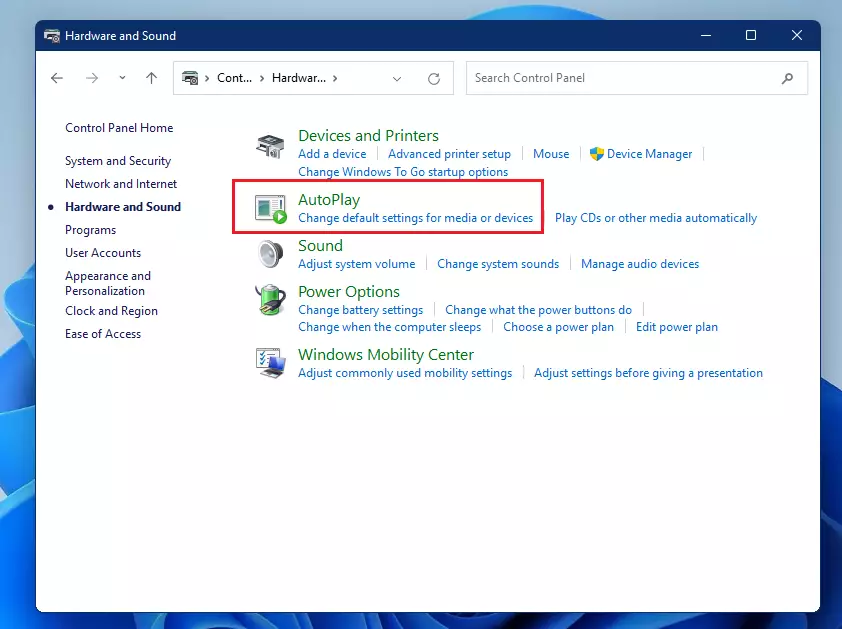Open Clock and Region
Screen dimensions: 842x629
(x=112, y=311)
